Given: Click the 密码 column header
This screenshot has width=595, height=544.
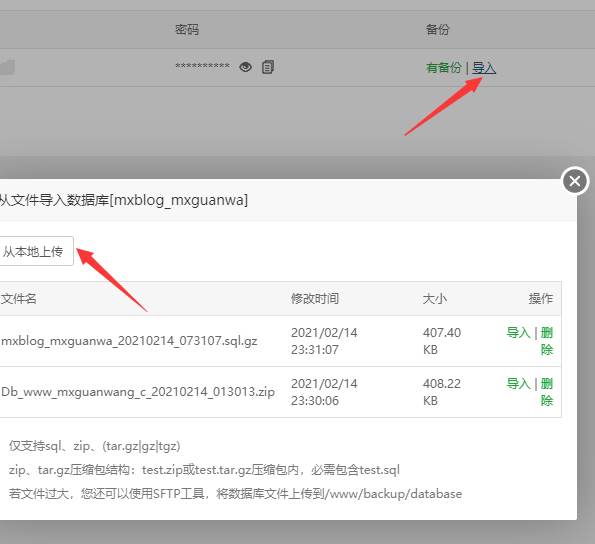Looking at the screenshot, I should click(187, 30).
